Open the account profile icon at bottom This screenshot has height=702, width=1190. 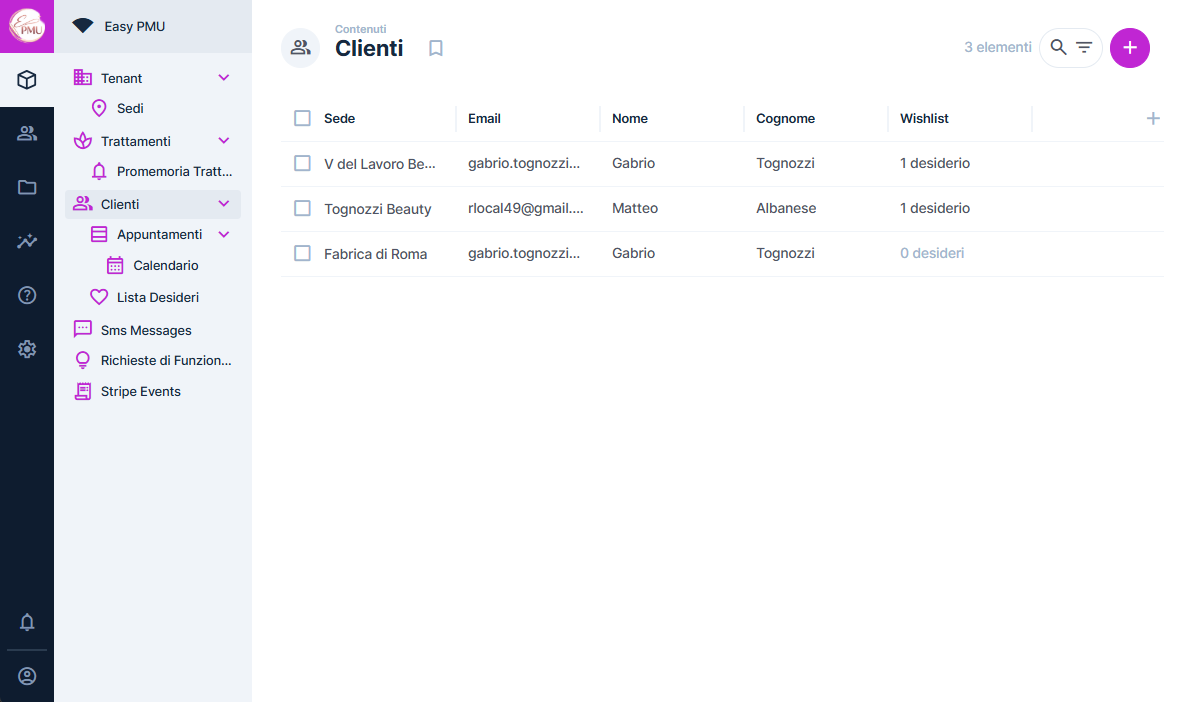pyautogui.click(x=27, y=674)
